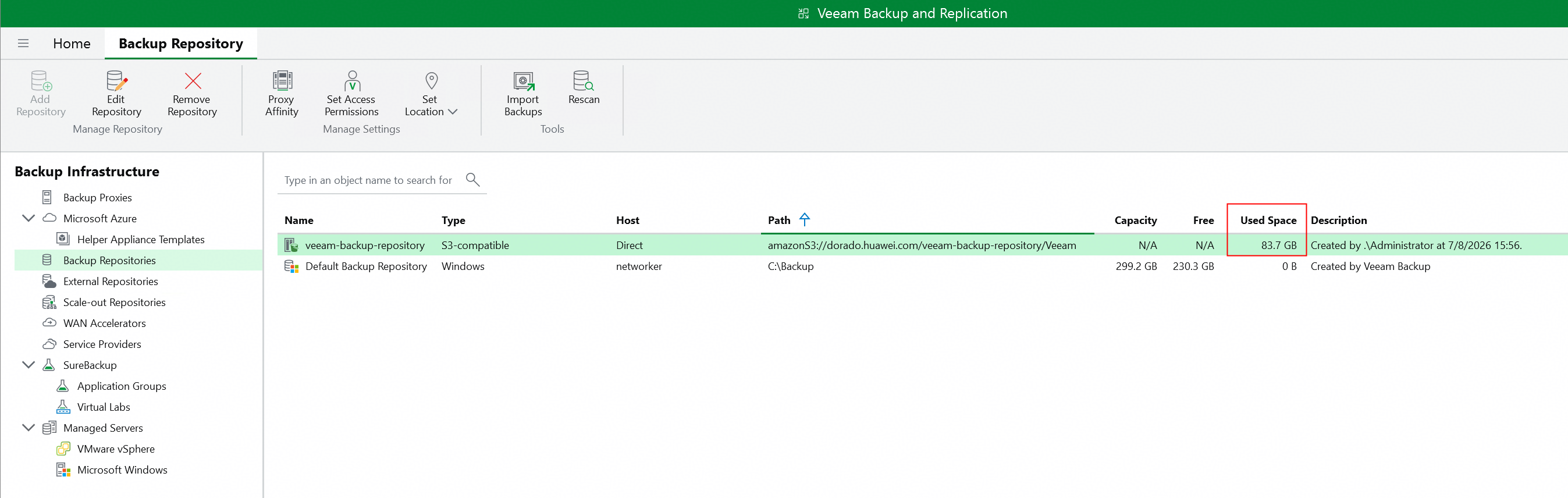Click the Microsoft Windows server icon
1568x498 pixels.
(x=63, y=469)
